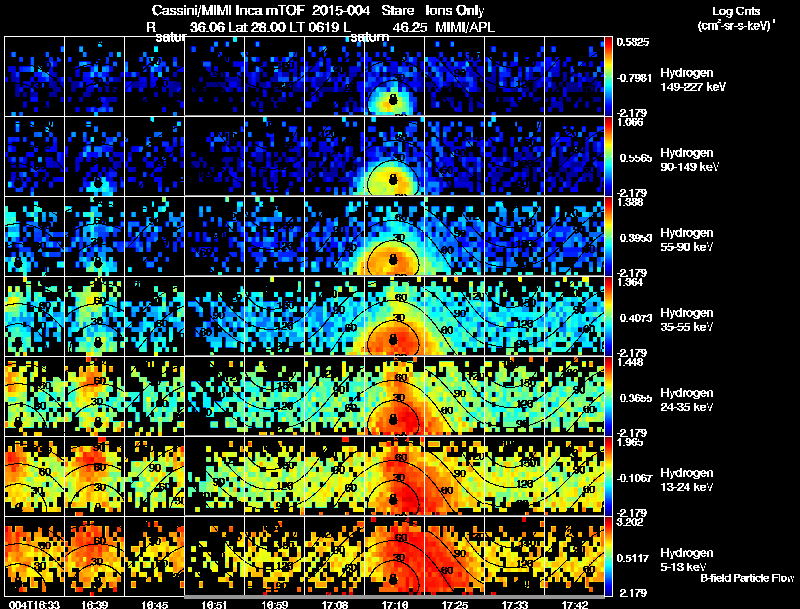The height and width of the screenshot is (609, 800).
Task: Click the 'MIMI/APL' header text
Action: click(465, 27)
